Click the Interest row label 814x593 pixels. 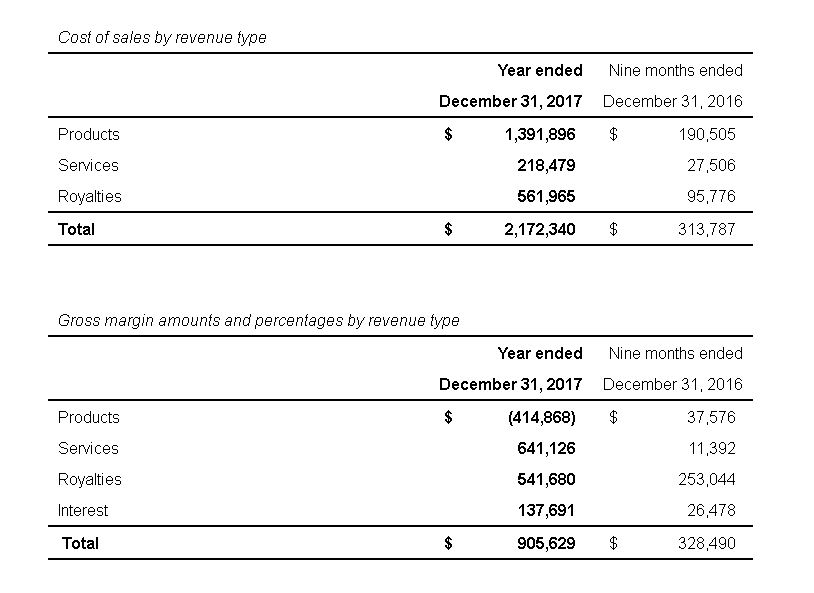coord(83,511)
